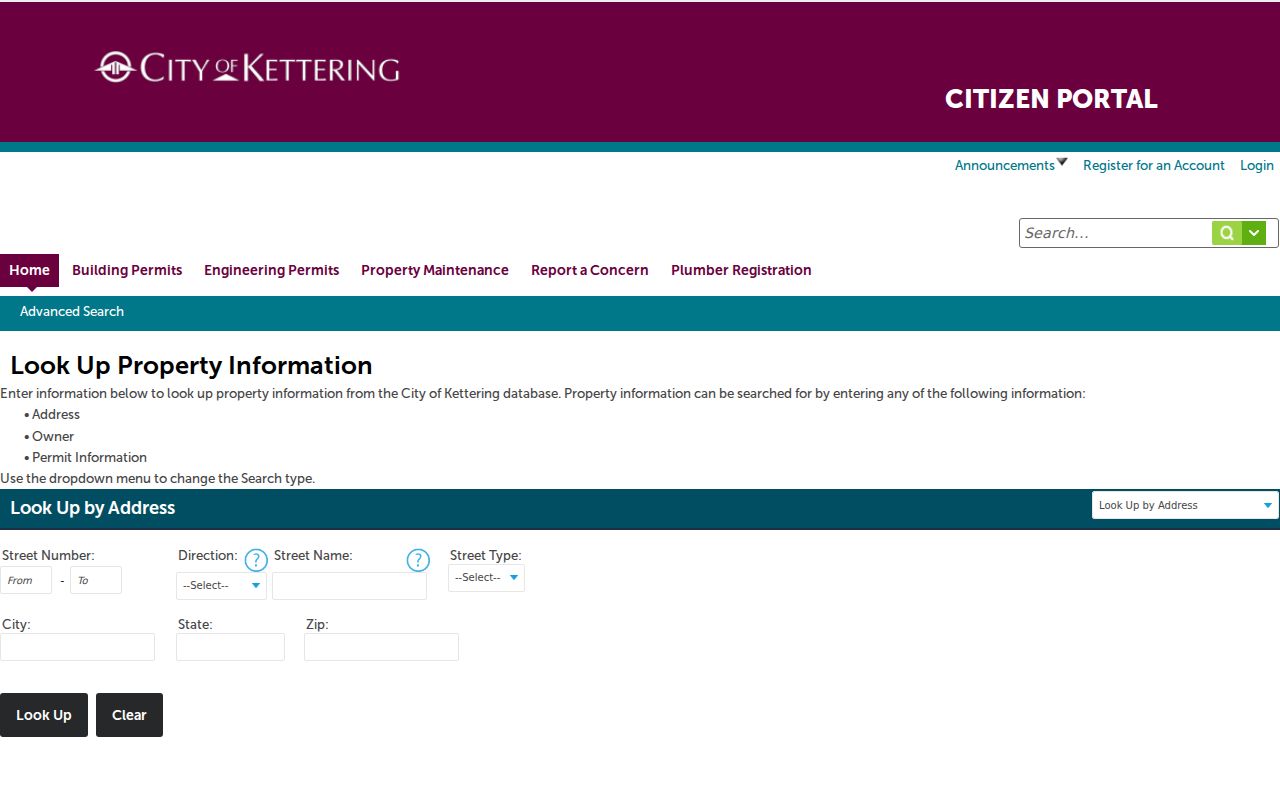Click the Owner bullet text

click(53, 436)
